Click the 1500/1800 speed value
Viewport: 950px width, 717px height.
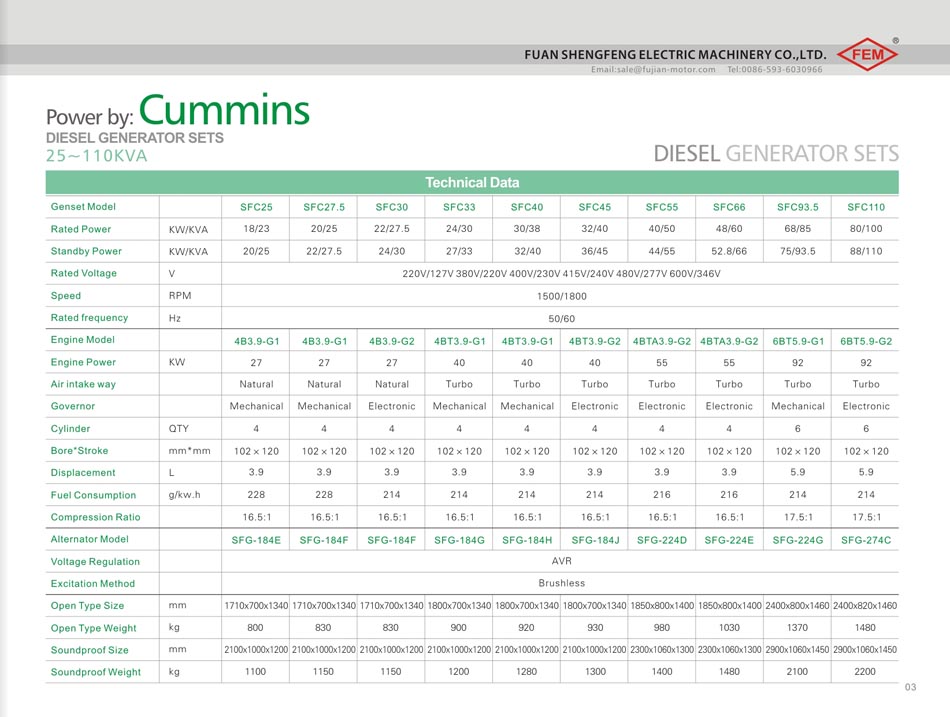[562, 296]
